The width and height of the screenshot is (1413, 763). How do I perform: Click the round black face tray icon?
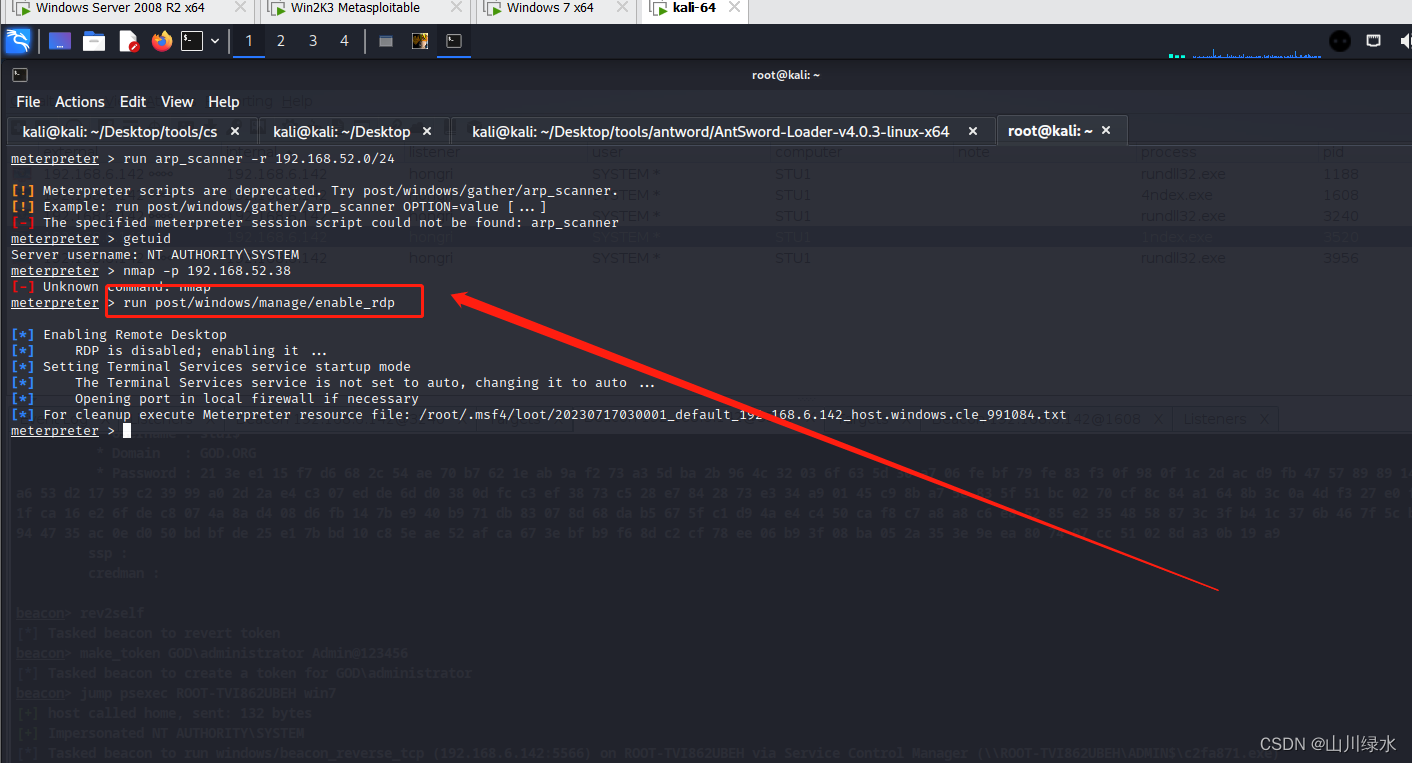pos(1340,41)
